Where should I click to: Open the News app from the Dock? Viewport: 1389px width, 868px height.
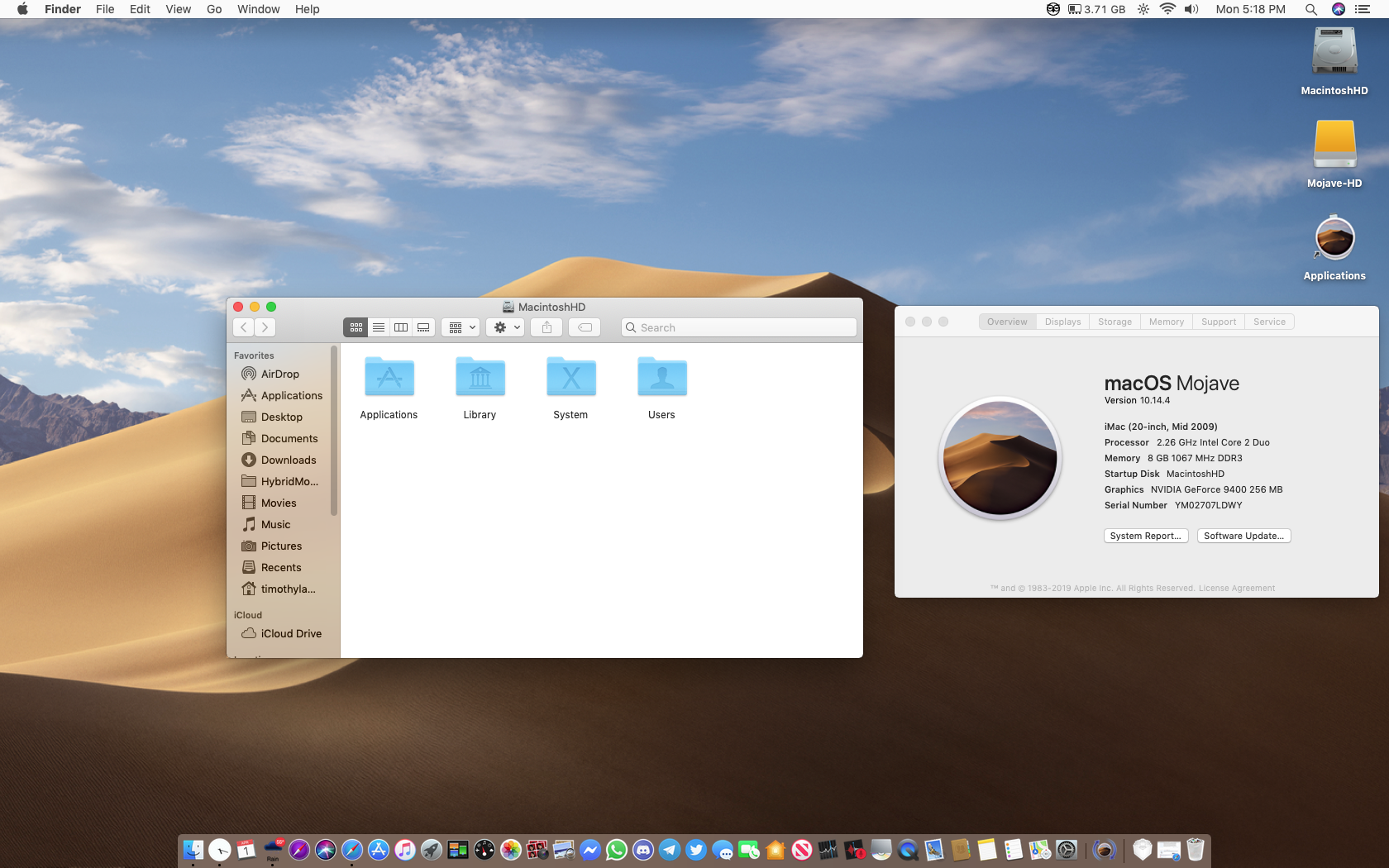802,850
